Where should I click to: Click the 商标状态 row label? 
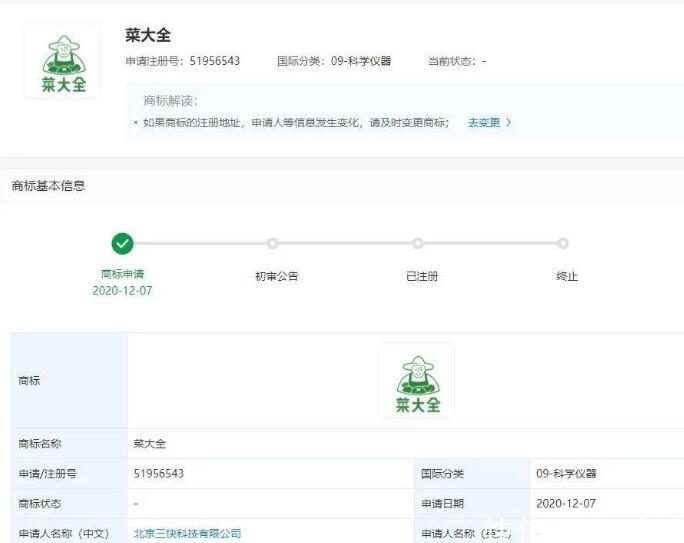point(40,504)
